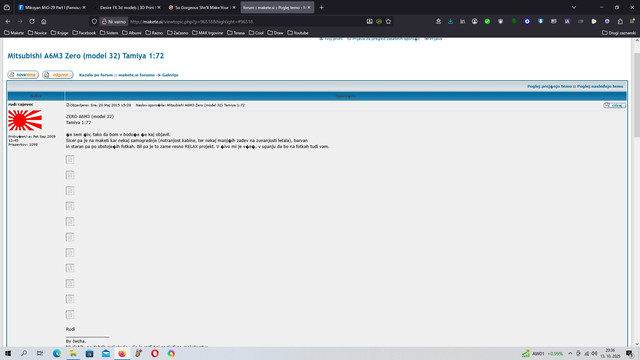640x360 pixels.
Task: Click the address bar URL field
Action: (245, 22)
